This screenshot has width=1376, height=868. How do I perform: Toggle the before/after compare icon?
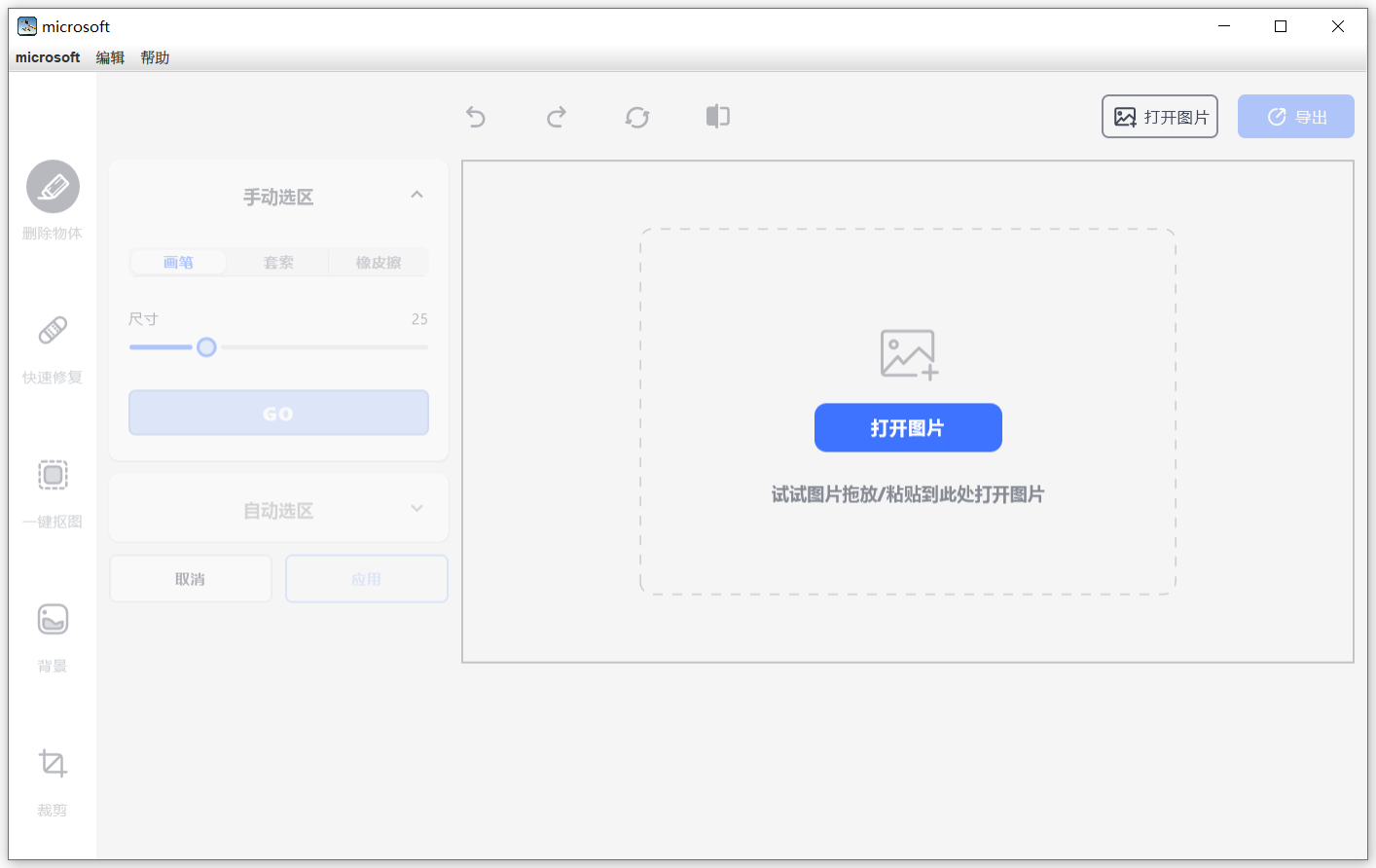point(718,117)
